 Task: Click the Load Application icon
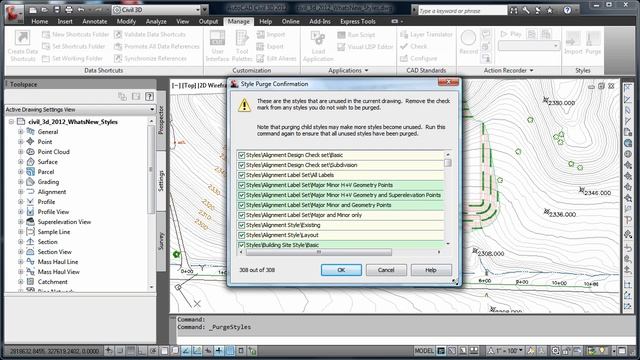318,38
